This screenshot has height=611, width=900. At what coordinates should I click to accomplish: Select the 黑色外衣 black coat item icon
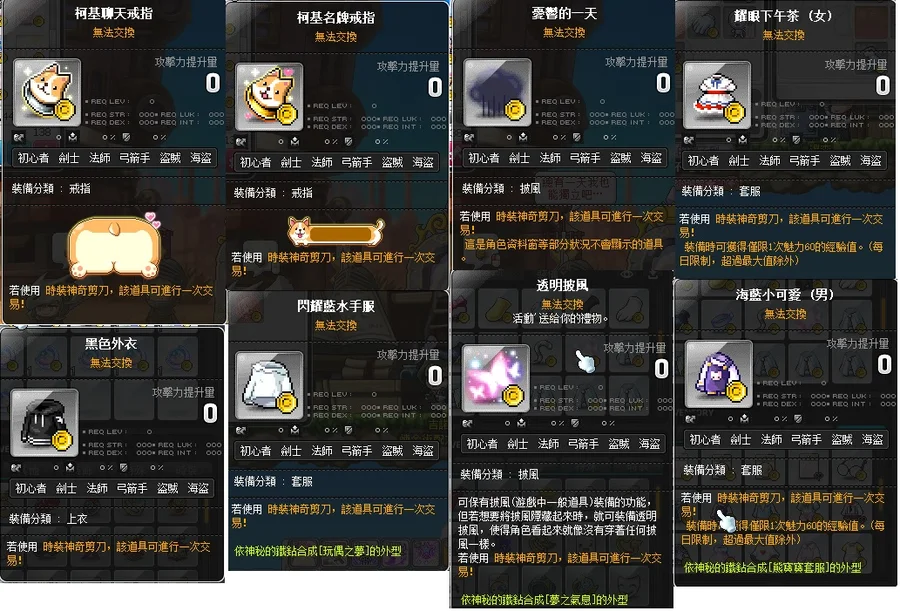coord(44,423)
